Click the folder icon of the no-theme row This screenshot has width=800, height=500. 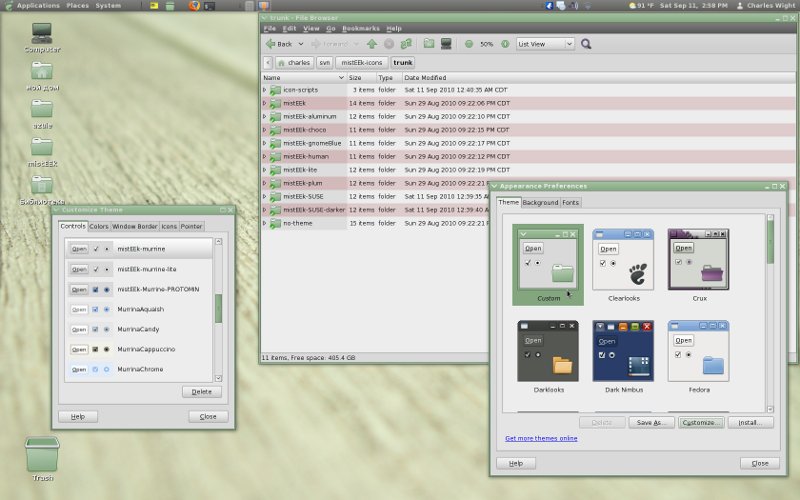pyautogui.click(x=276, y=223)
